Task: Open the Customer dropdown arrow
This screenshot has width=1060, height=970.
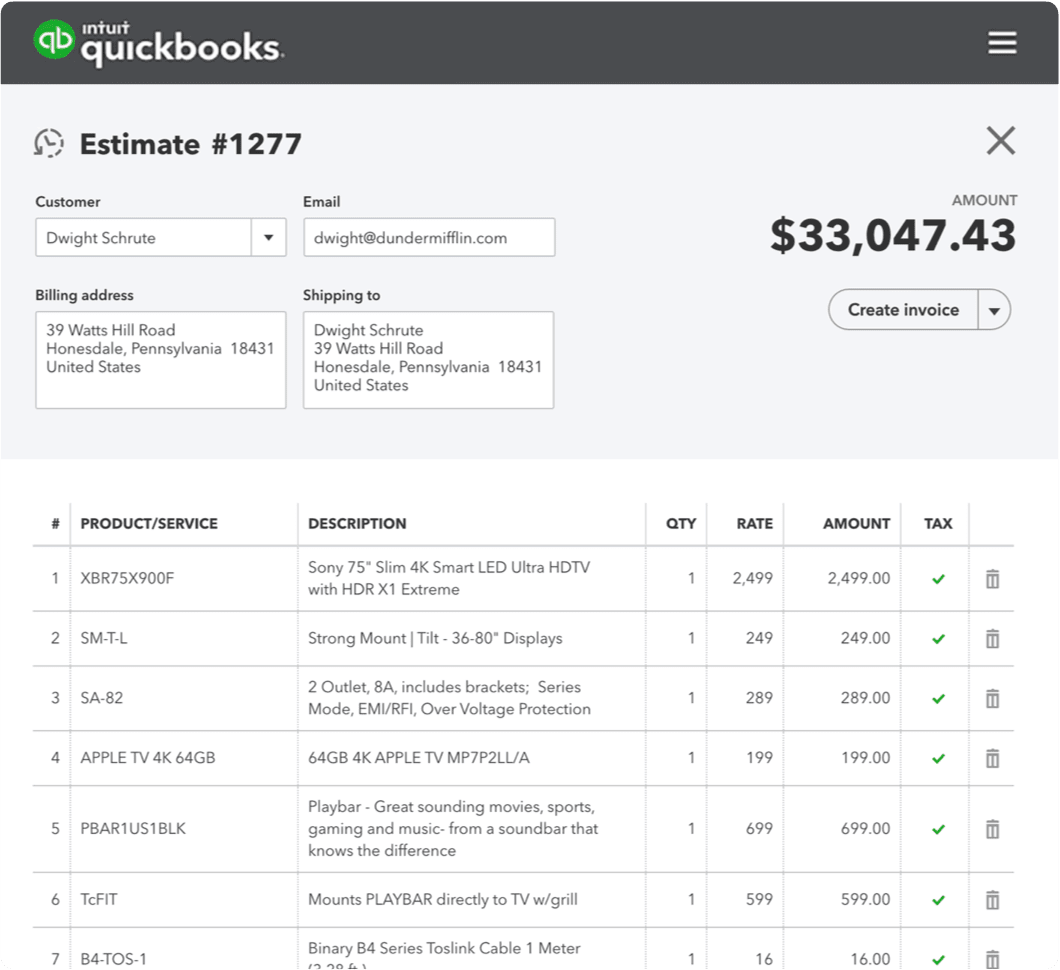Action: tap(268, 237)
